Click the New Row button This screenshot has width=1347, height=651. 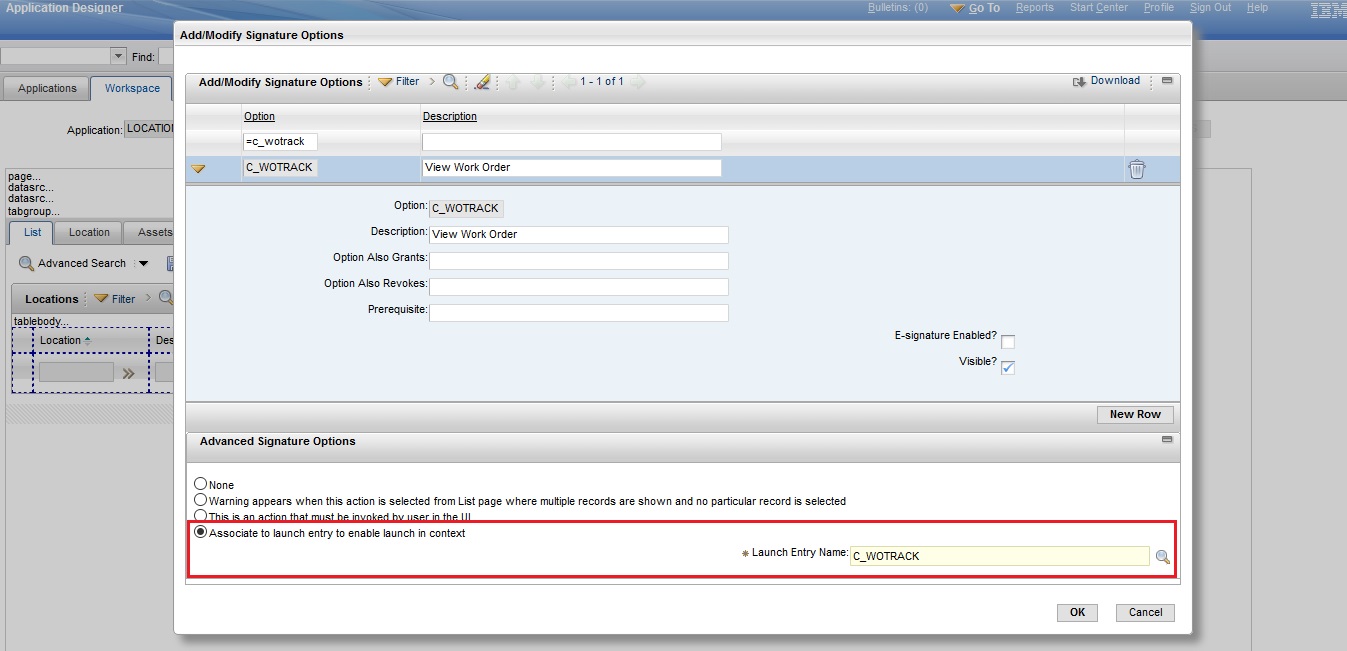point(1134,414)
